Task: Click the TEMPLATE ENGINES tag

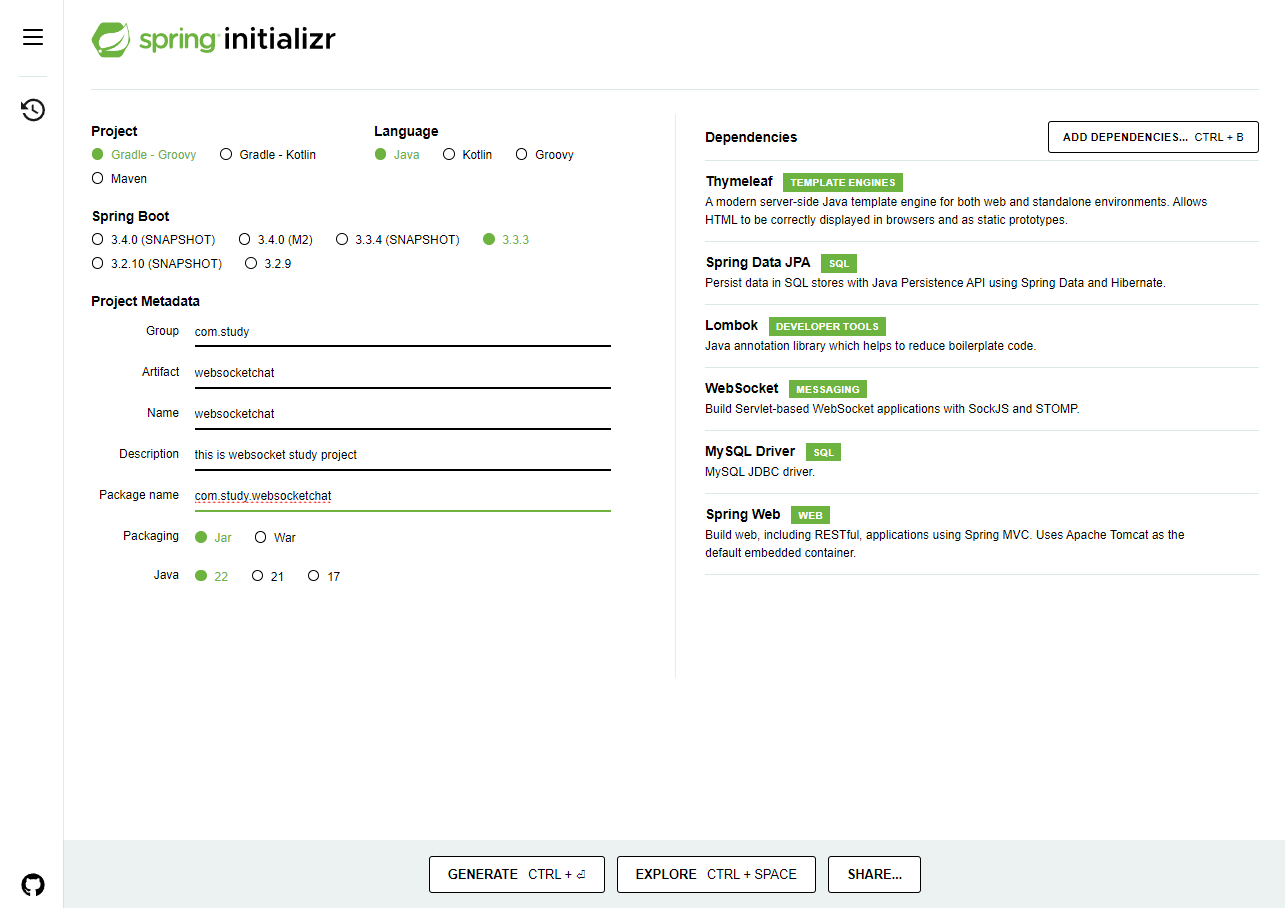Action: [x=843, y=183]
